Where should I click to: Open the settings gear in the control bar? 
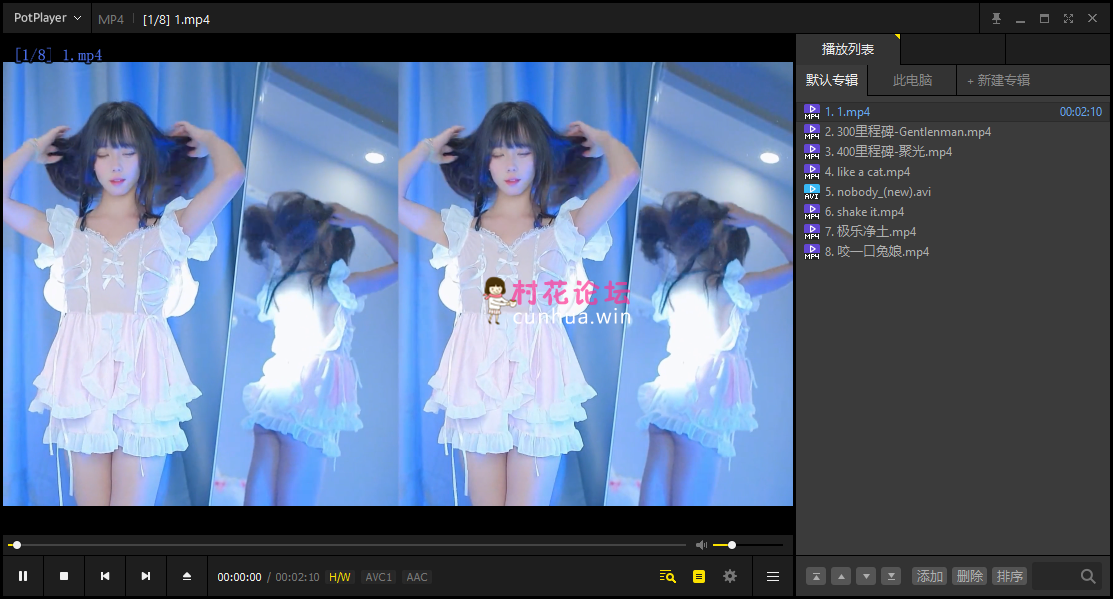[x=730, y=576]
